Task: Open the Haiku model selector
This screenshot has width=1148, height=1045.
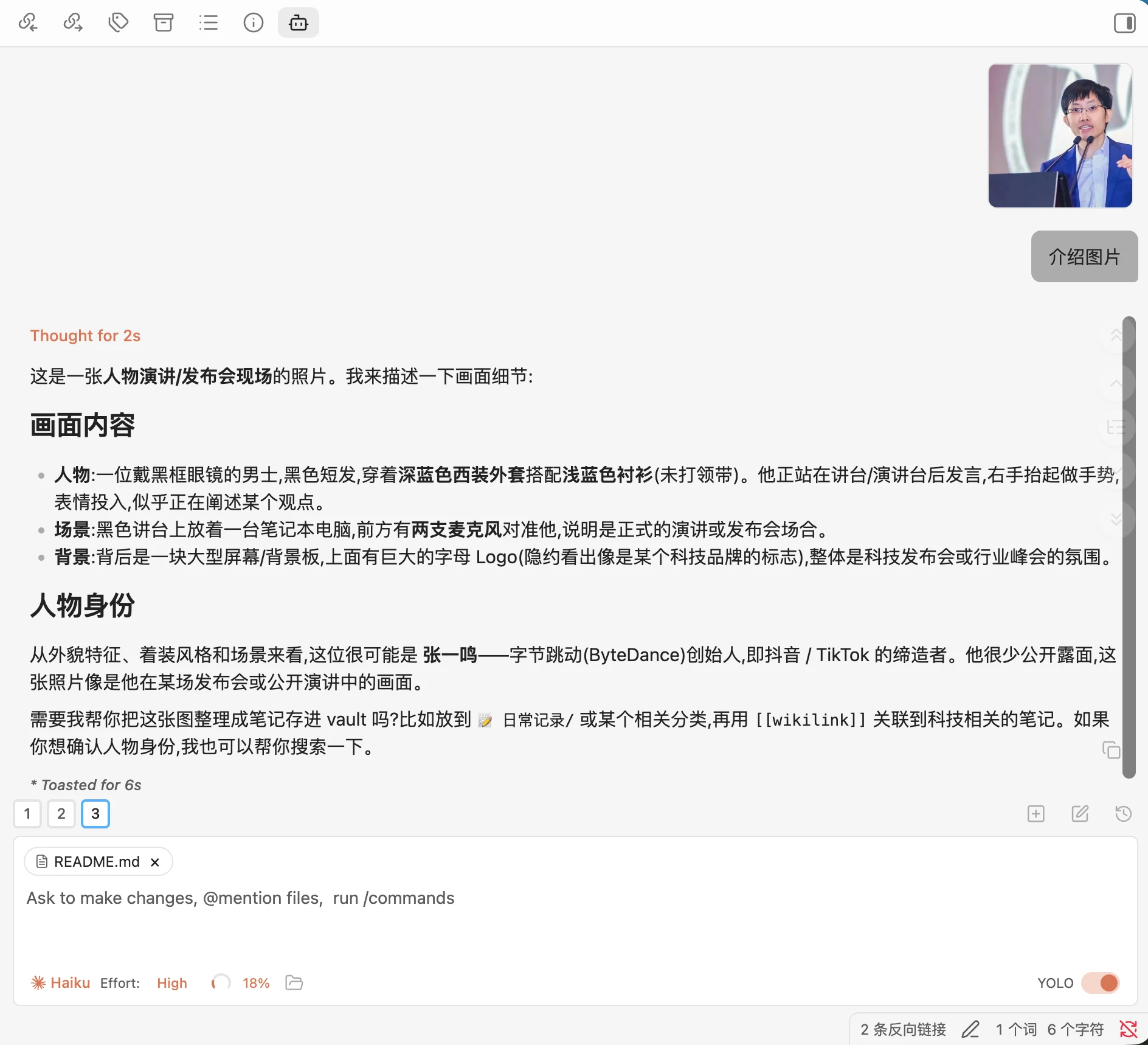Action: (x=61, y=983)
